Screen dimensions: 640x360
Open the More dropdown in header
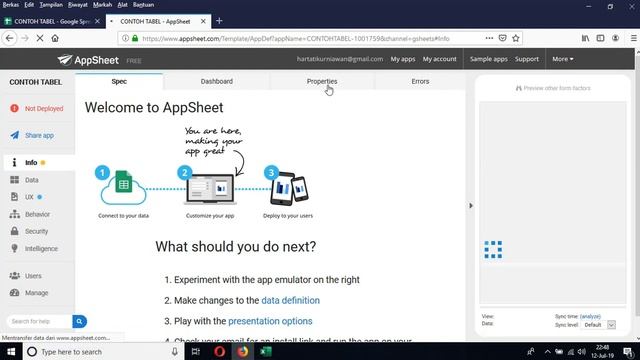(x=563, y=59)
